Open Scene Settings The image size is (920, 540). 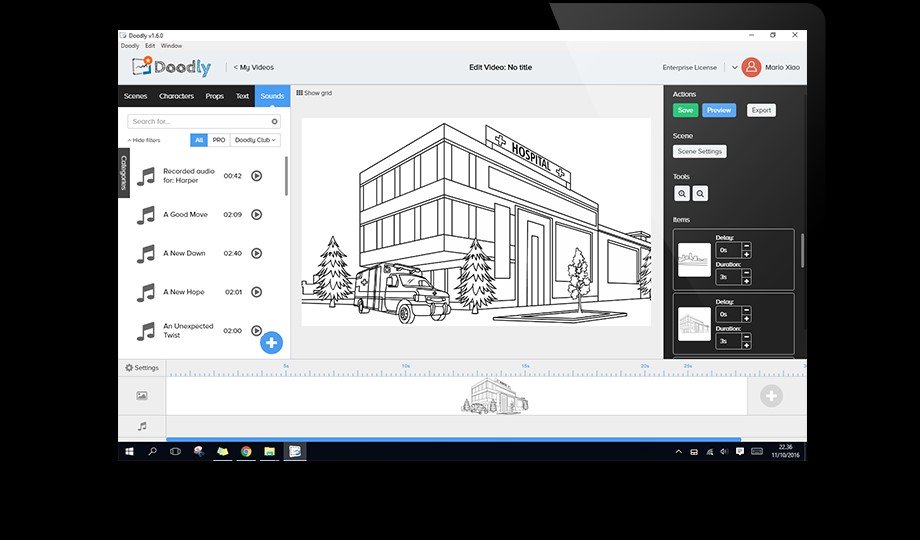(699, 151)
